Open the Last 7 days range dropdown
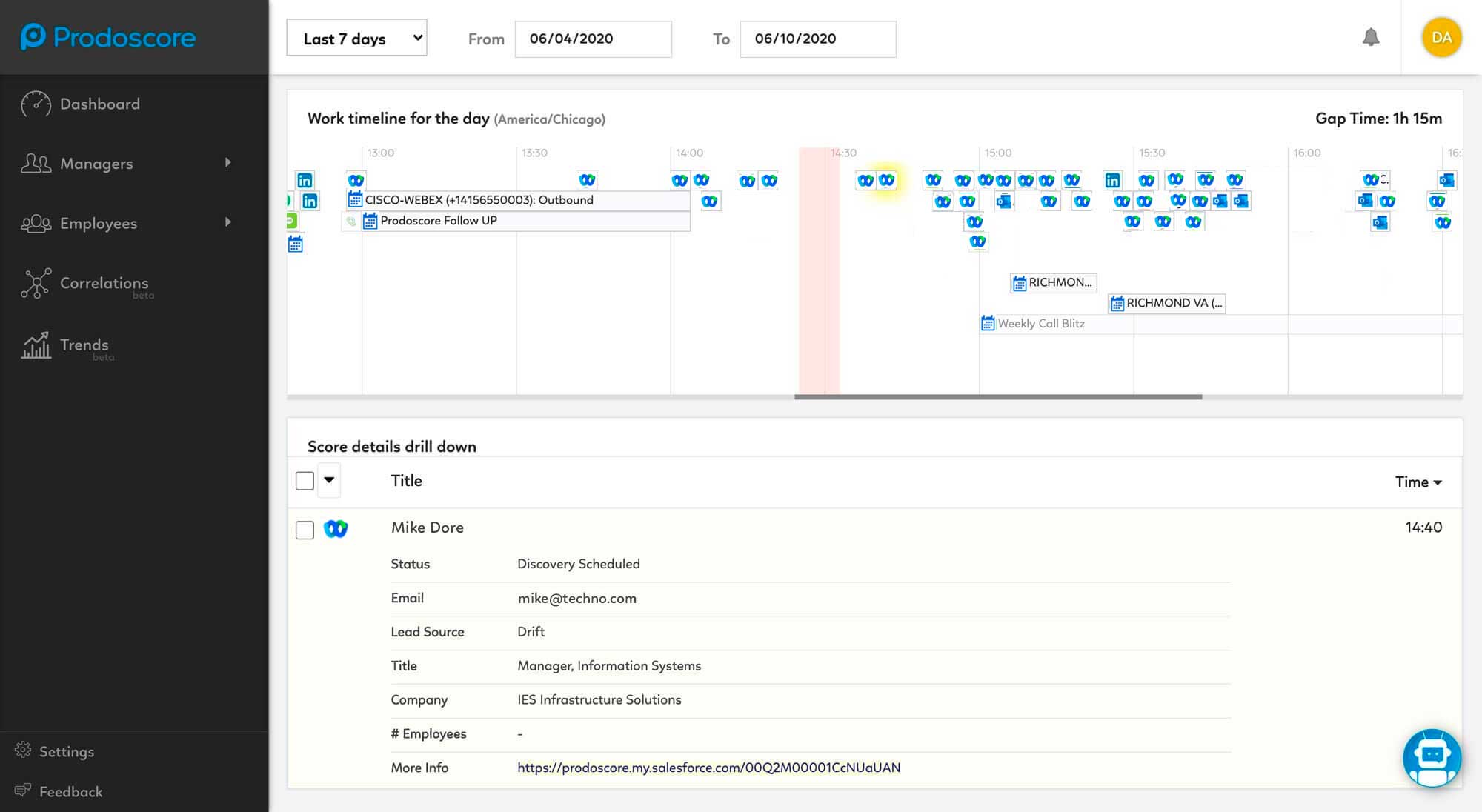 [356, 38]
